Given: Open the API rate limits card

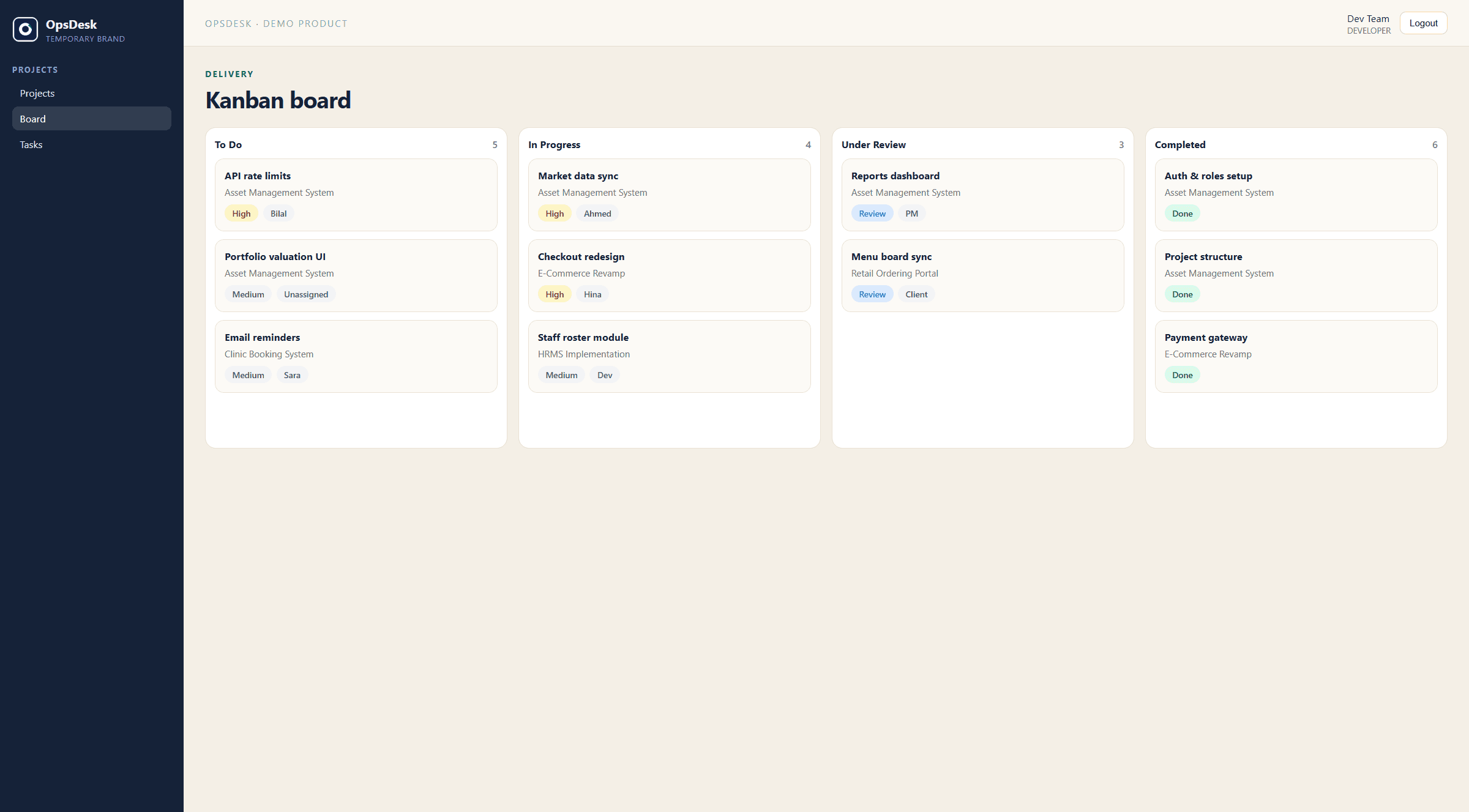Looking at the screenshot, I should click(356, 195).
